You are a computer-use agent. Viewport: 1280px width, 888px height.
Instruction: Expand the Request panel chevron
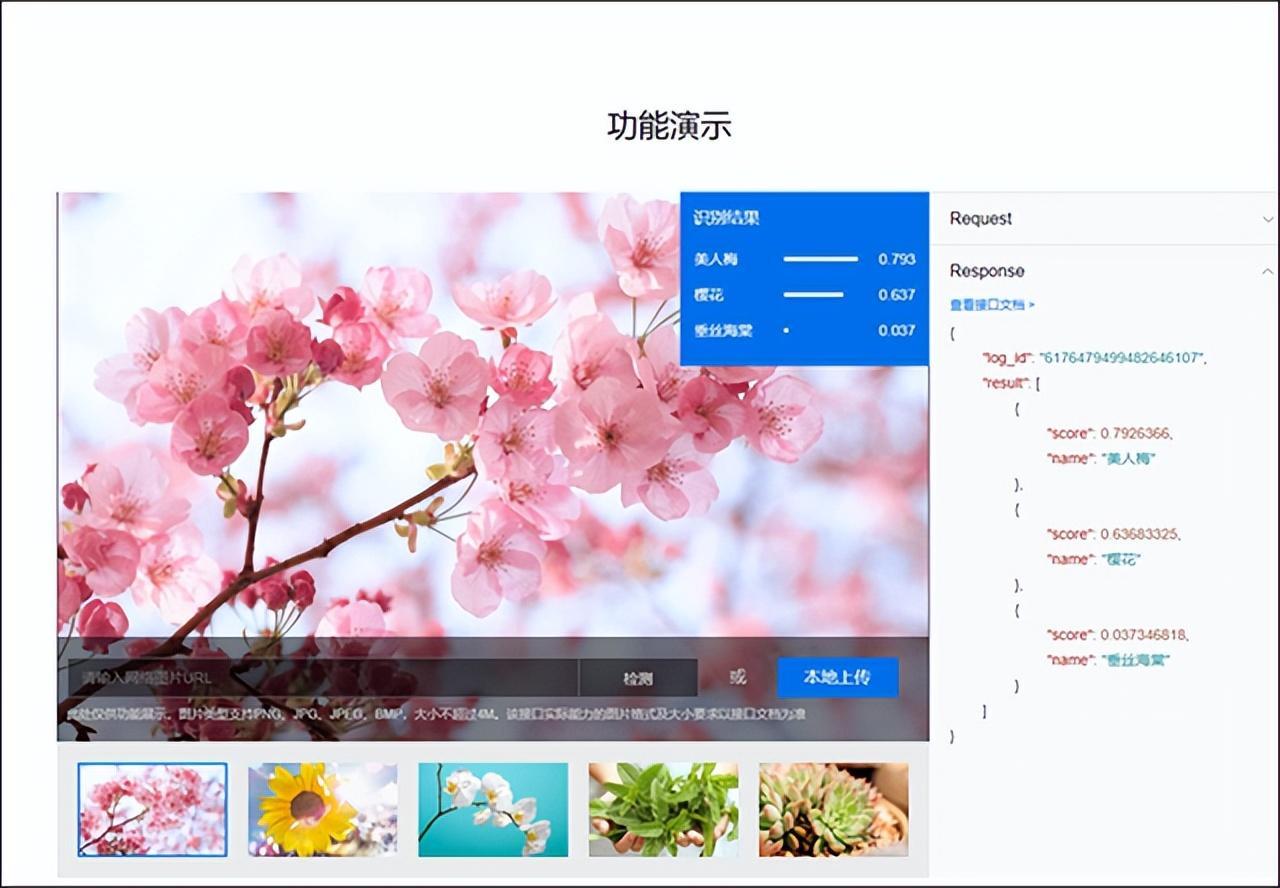click(x=1267, y=219)
